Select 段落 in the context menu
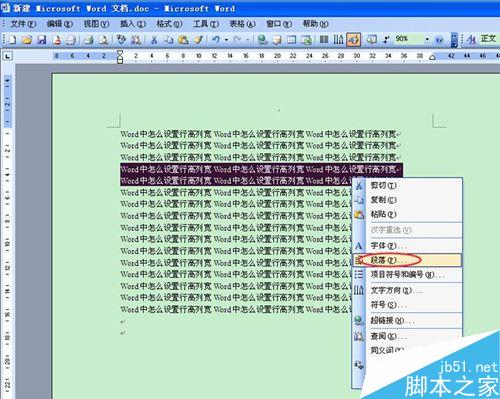The width and height of the screenshot is (500, 399). point(407,260)
